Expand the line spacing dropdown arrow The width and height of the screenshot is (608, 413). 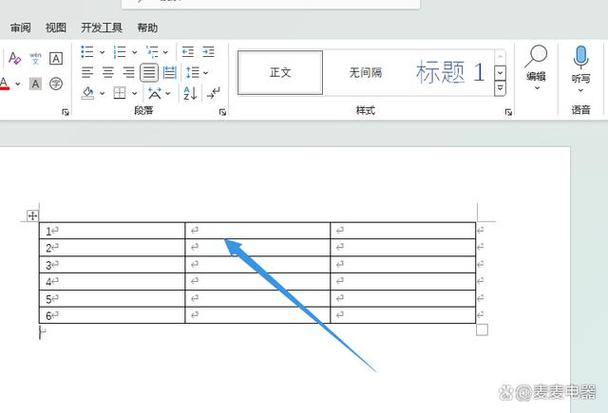(206, 73)
